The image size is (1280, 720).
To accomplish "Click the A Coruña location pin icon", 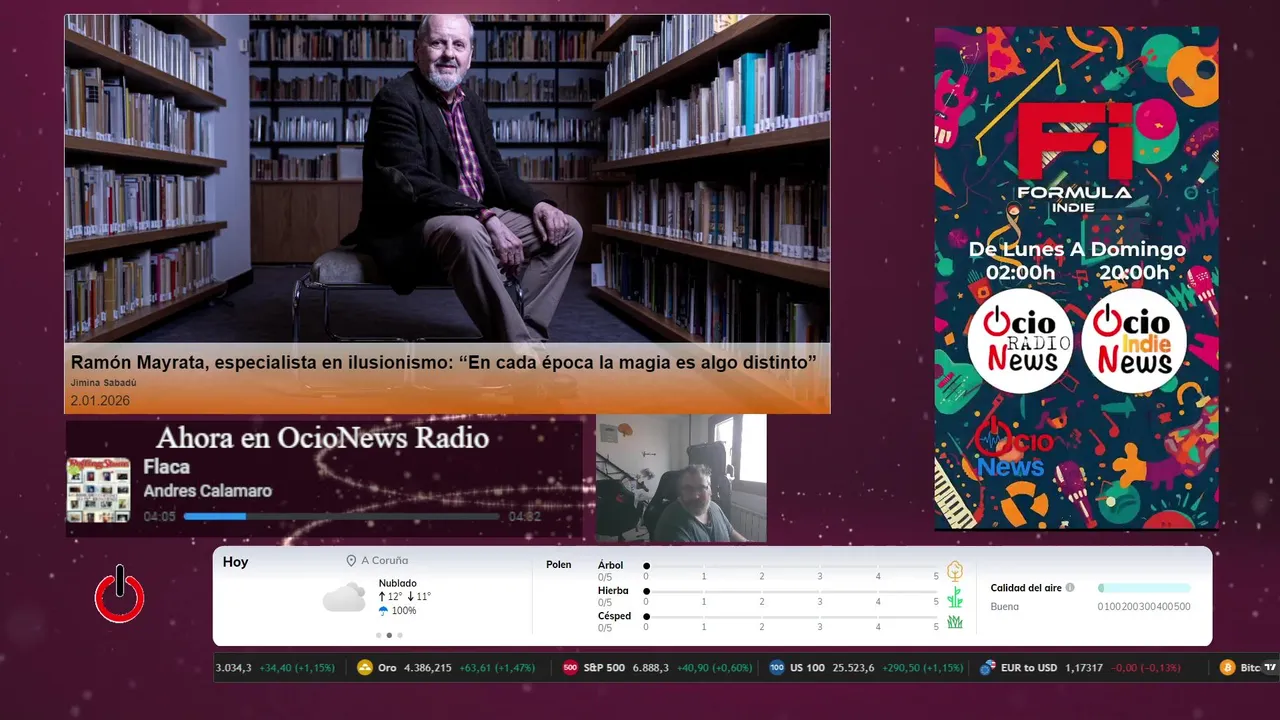I will click(351, 561).
